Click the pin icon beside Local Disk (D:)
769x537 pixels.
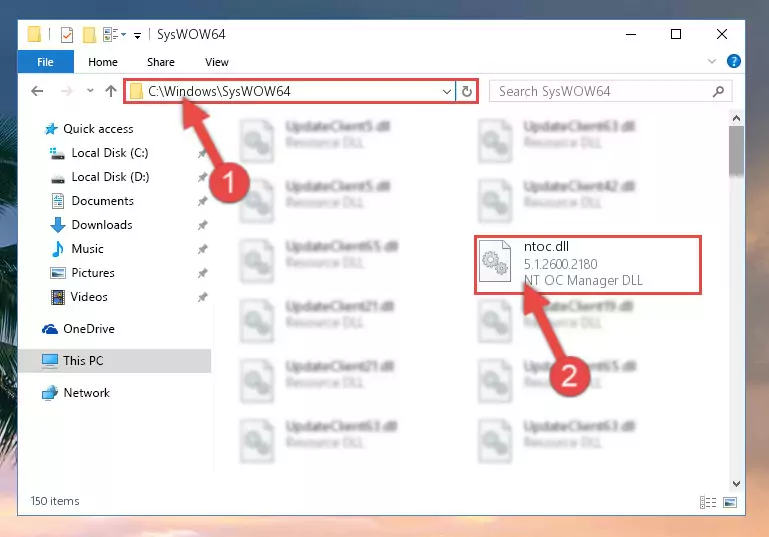click(202, 177)
